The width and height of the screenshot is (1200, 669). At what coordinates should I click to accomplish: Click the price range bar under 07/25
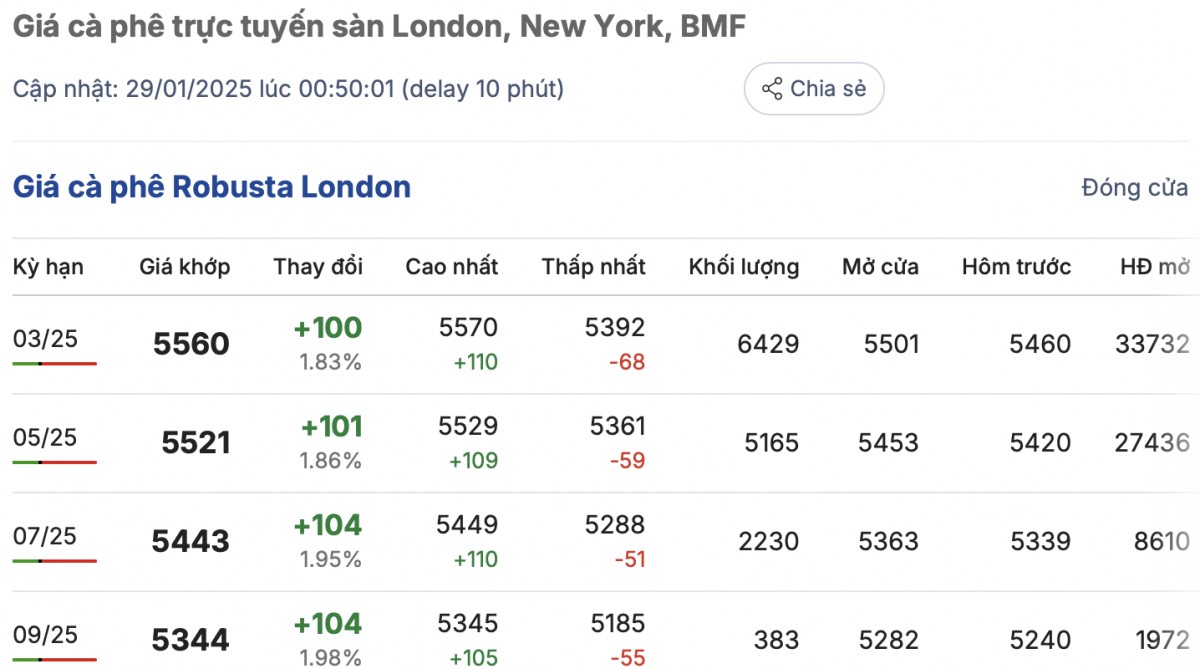(55, 560)
